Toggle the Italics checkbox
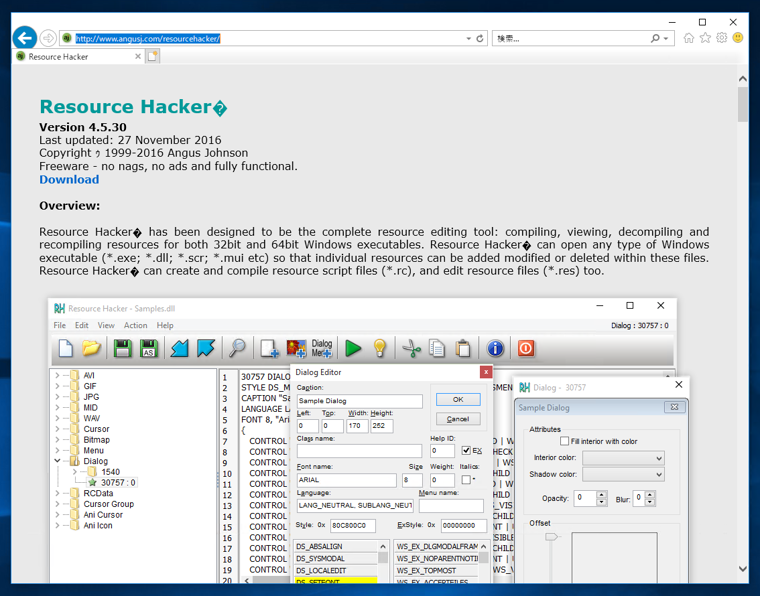 click(466, 479)
